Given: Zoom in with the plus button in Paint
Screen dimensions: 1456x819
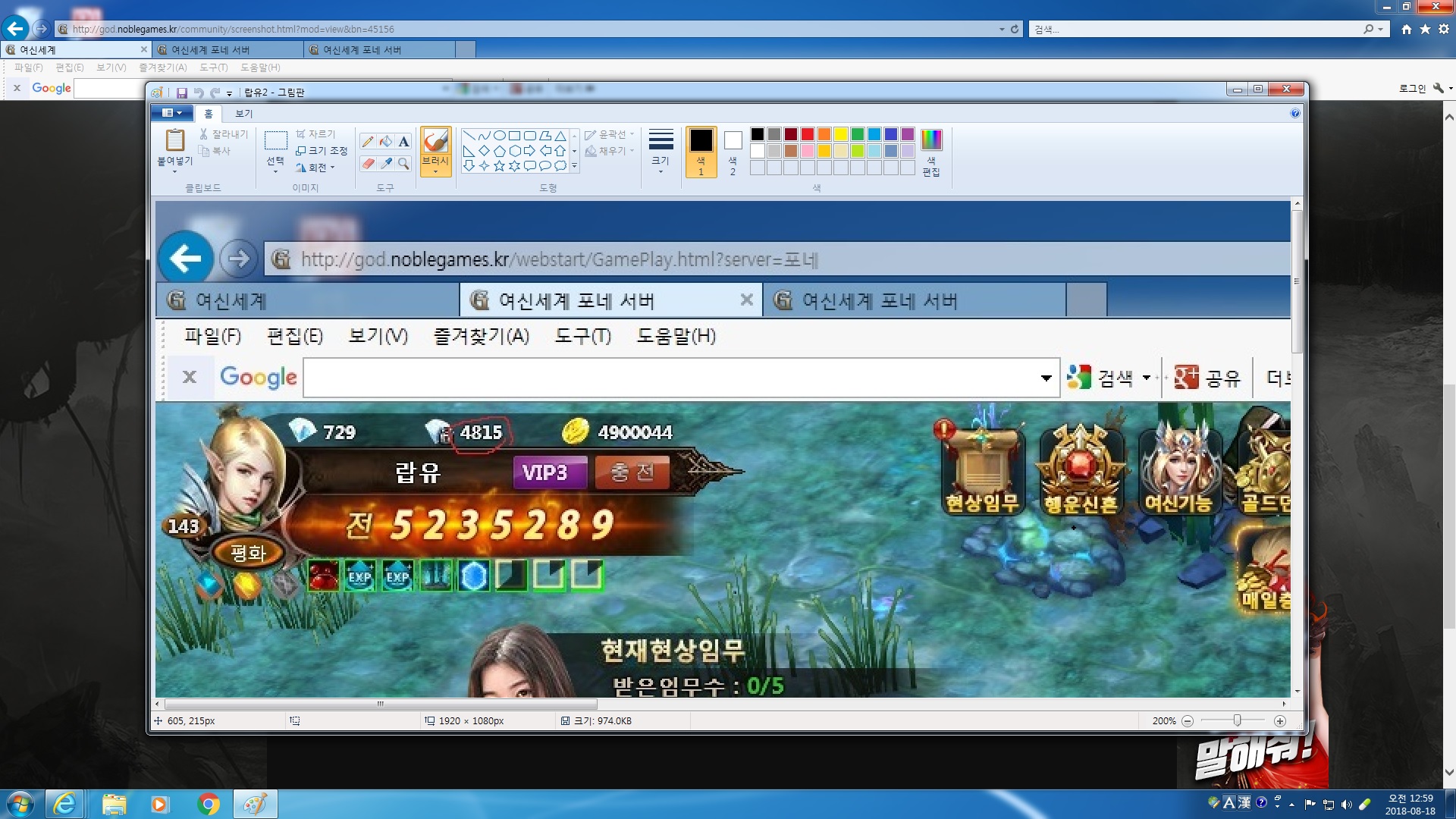Looking at the screenshot, I should tap(1280, 721).
